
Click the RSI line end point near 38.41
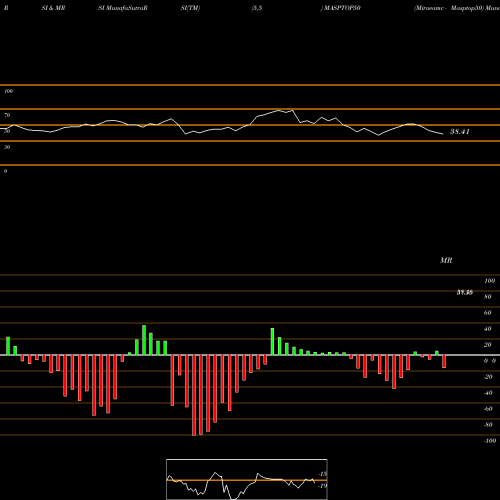[442, 134]
